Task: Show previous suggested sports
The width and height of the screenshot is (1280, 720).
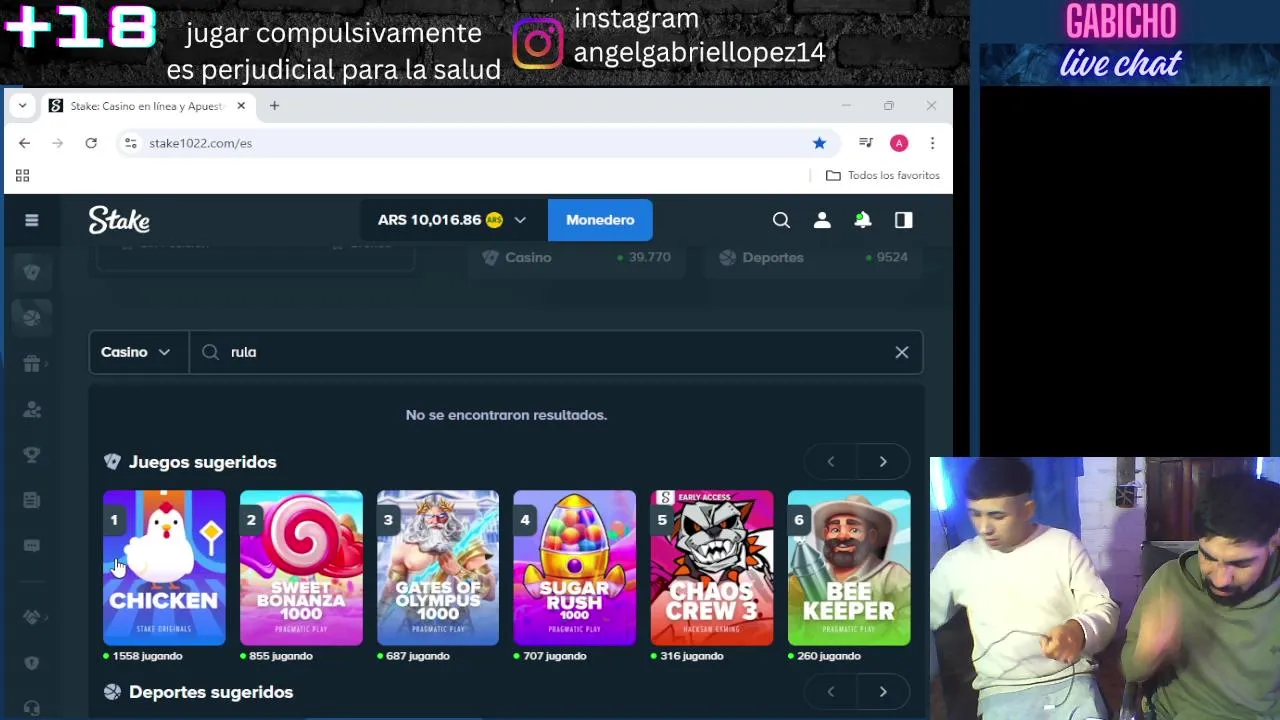Action: coord(830,692)
